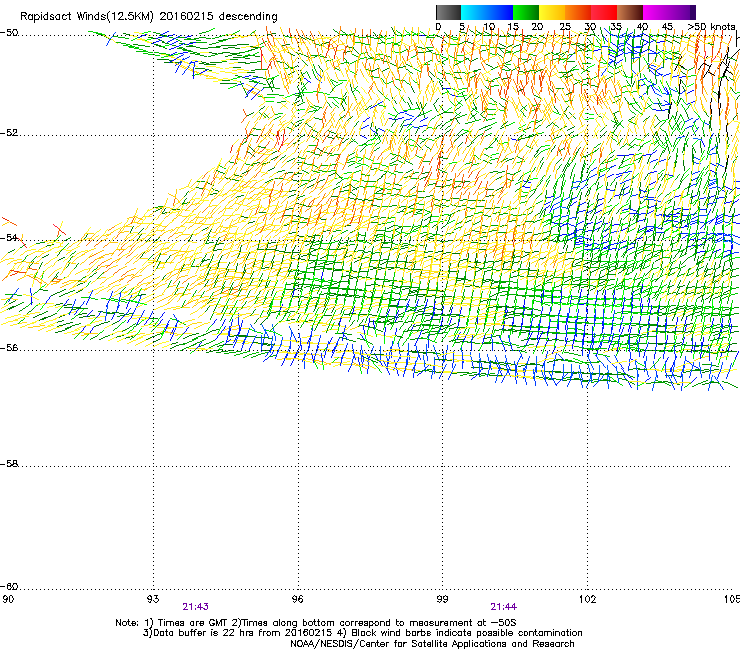Click the dark purple >50 knots legend segment
740x650 pixels.
(693, 12)
